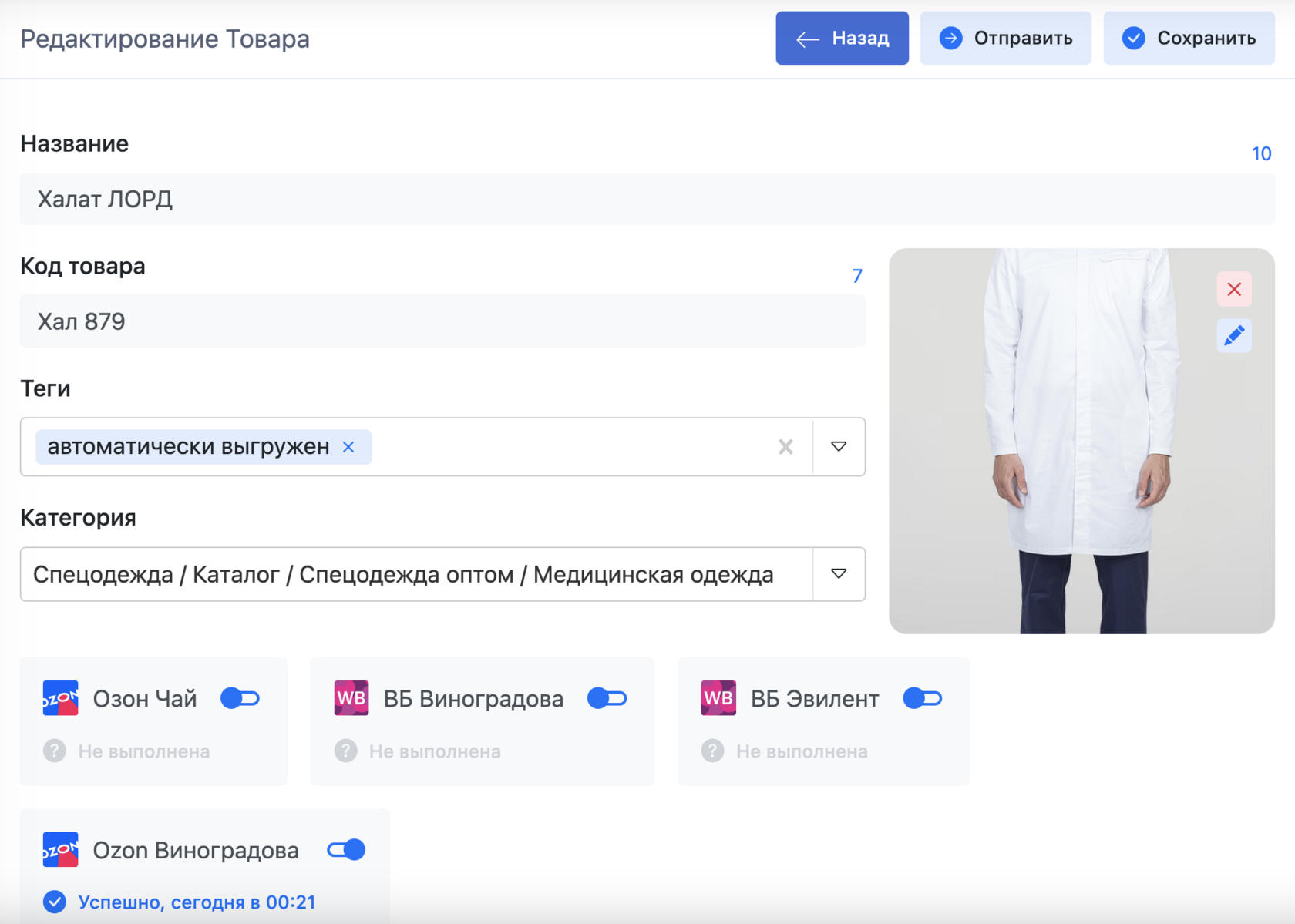Image resolution: width=1295 pixels, height=924 pixels.
Task: Toggle ВБ Виноградова marketplace switch
Action: [x=607, y=698]
